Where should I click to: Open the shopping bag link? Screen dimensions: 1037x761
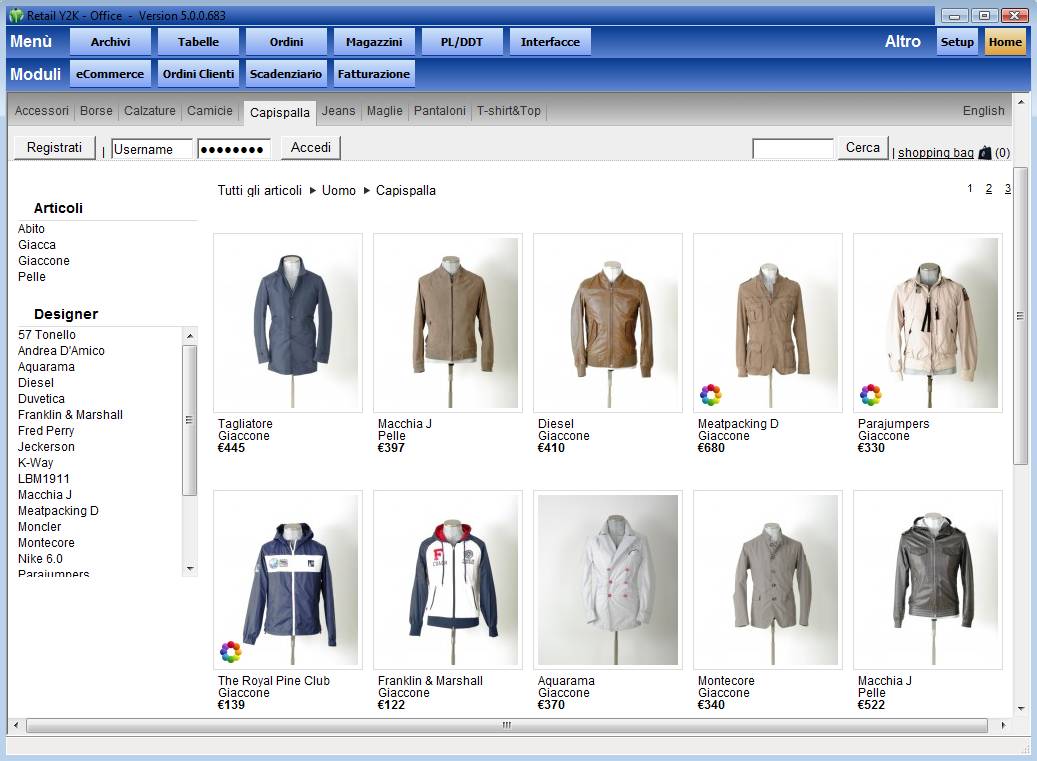(936, 153)
